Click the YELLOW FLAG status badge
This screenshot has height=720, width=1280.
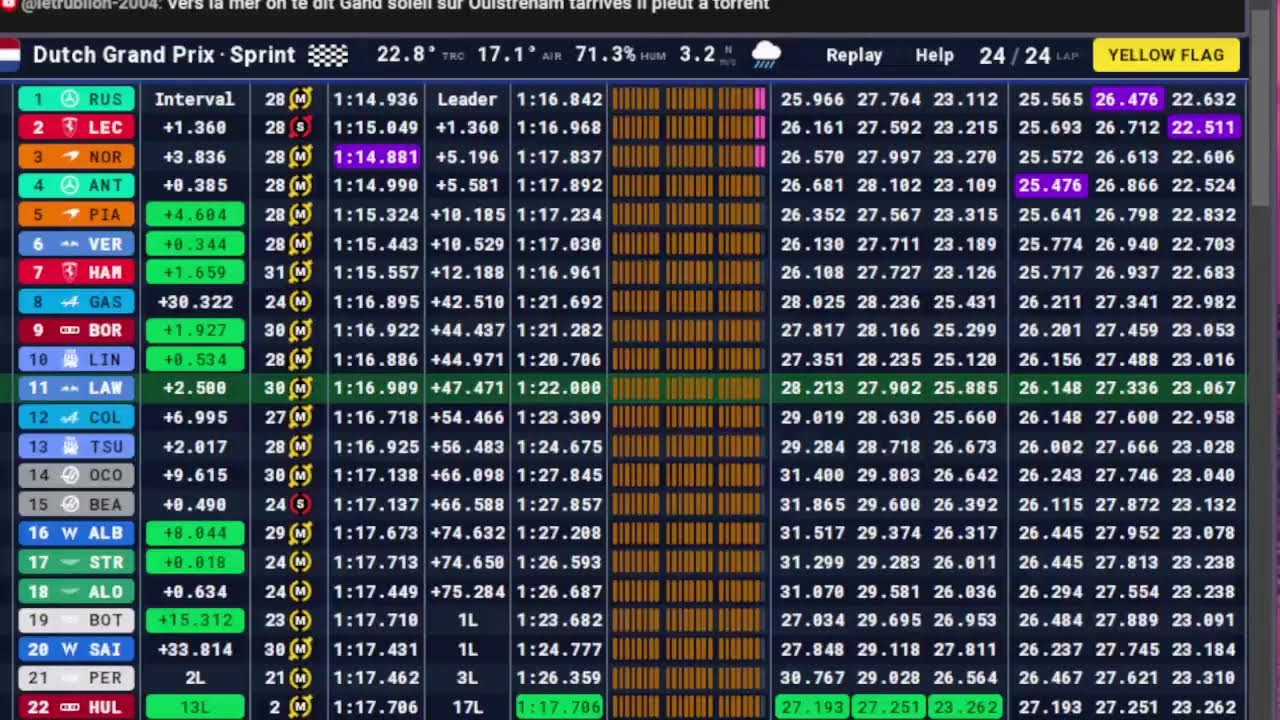pyautogui.click(x=1166, y=55)
